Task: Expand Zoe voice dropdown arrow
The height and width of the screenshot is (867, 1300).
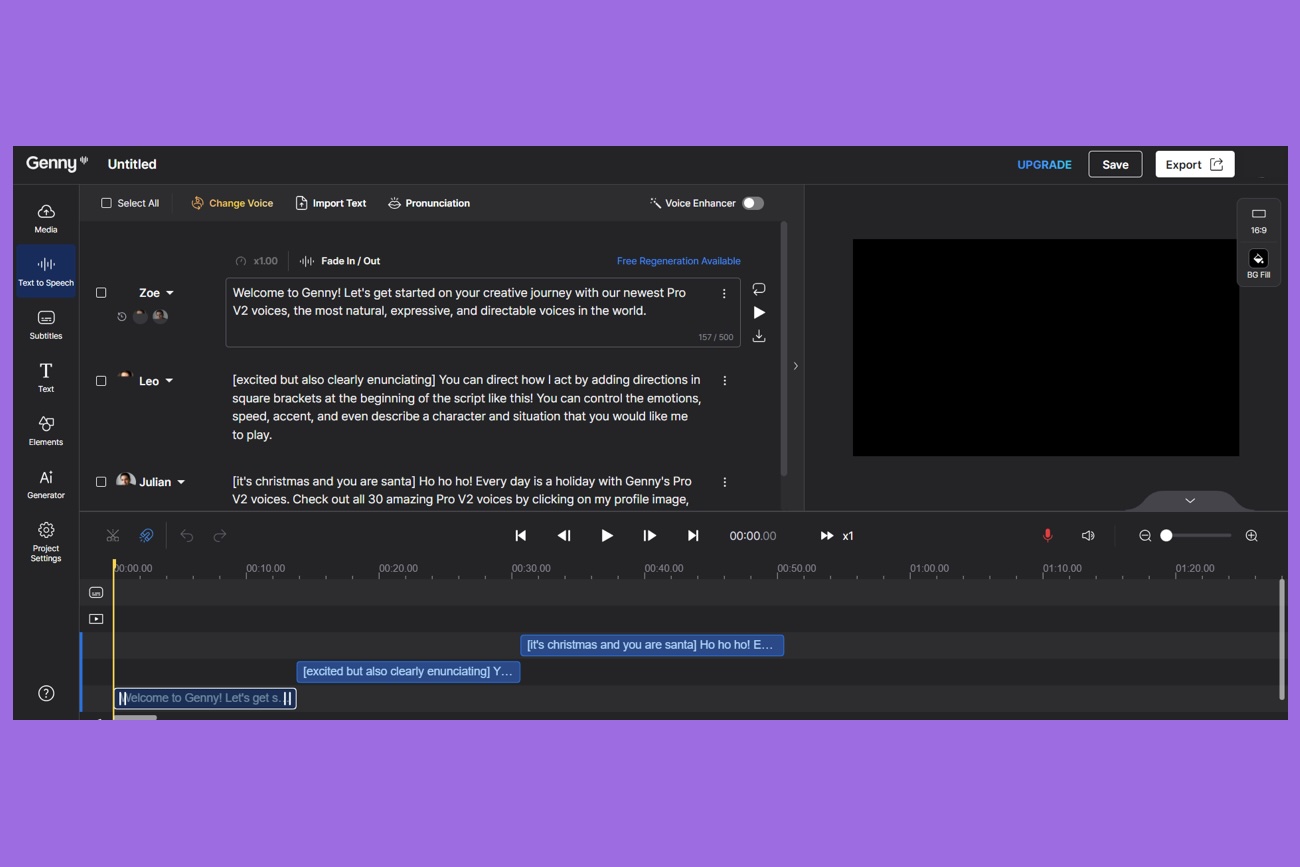Action: pyautogui.click(x=170, y=293)
